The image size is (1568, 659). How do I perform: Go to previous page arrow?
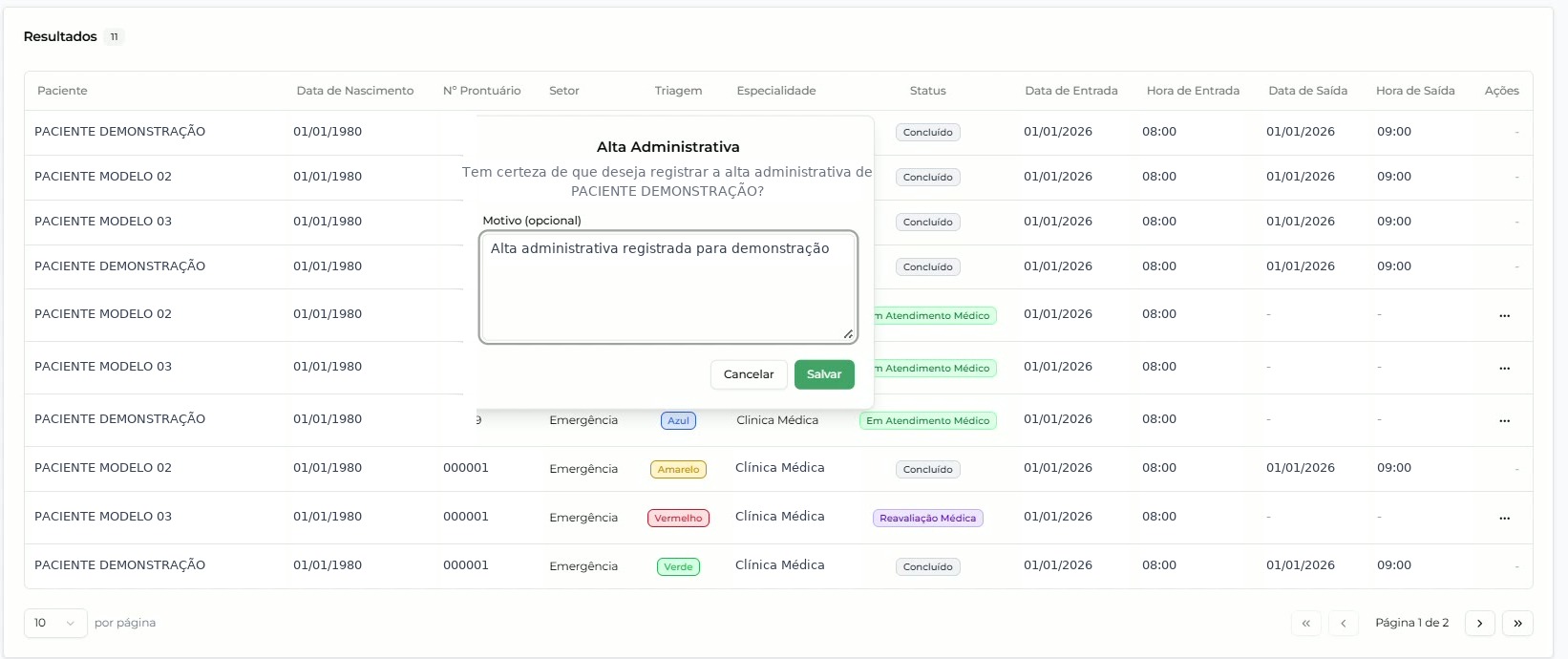[x=1343, y=623]
